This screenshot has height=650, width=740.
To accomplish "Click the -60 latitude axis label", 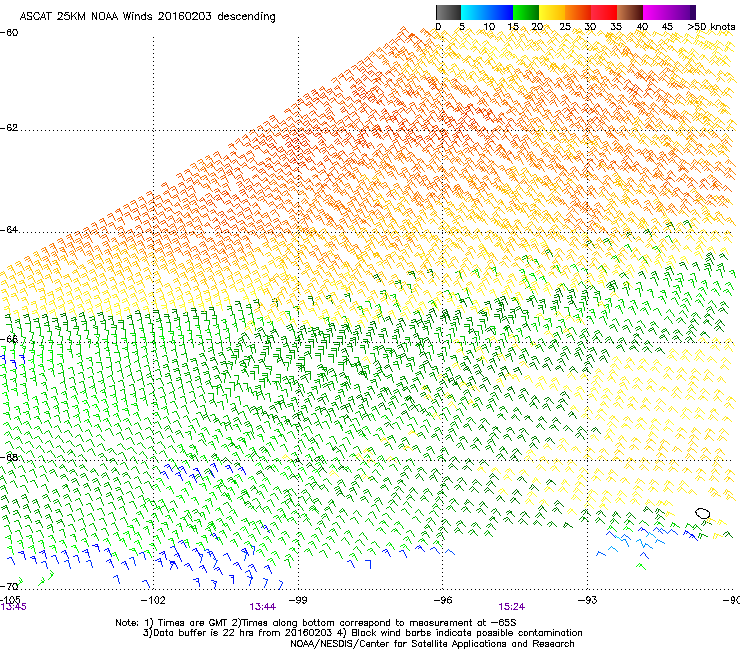I will click(9, 33).
